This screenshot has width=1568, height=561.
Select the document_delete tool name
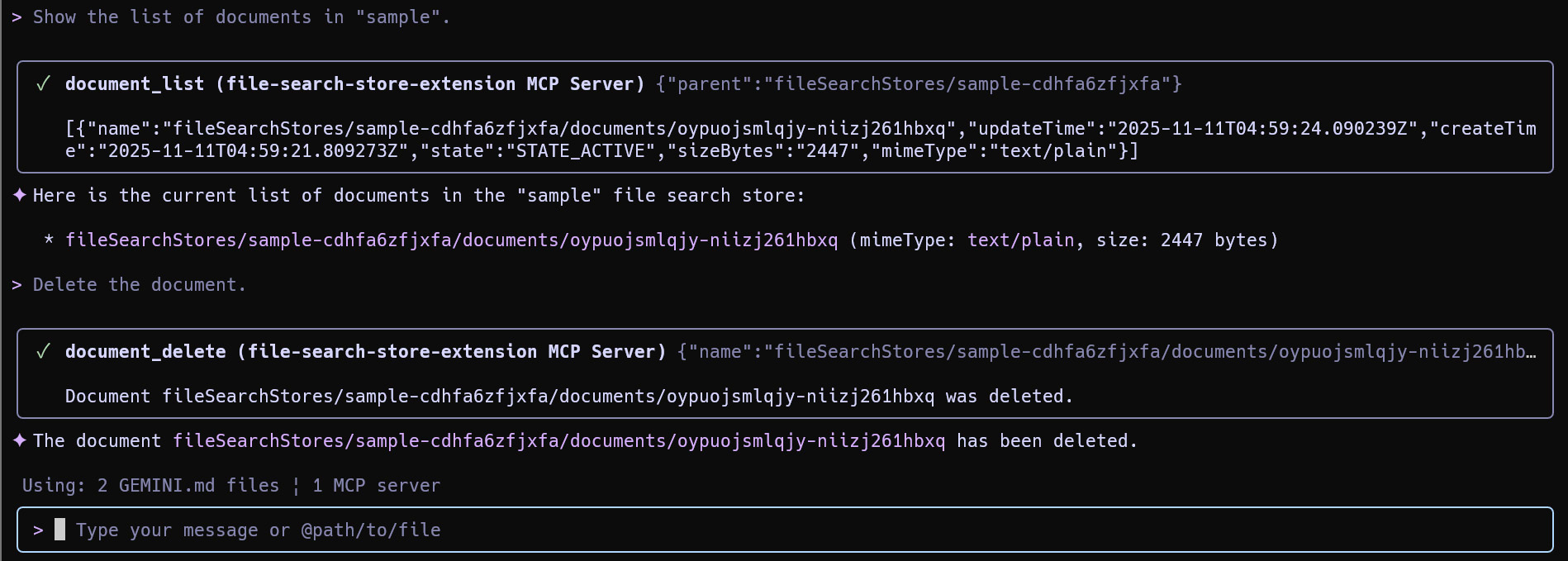pos(145,352)
